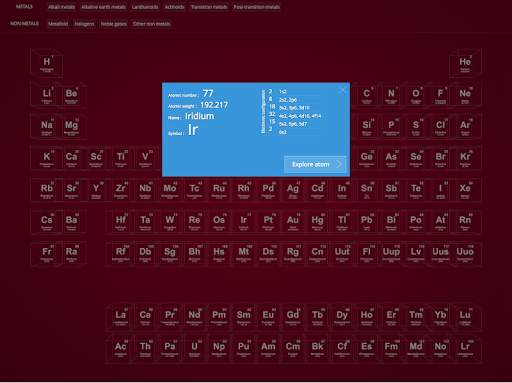This screenshot has width=512, height=383.
Task: Filter by Post-transition metals
Action: [256, 7]
